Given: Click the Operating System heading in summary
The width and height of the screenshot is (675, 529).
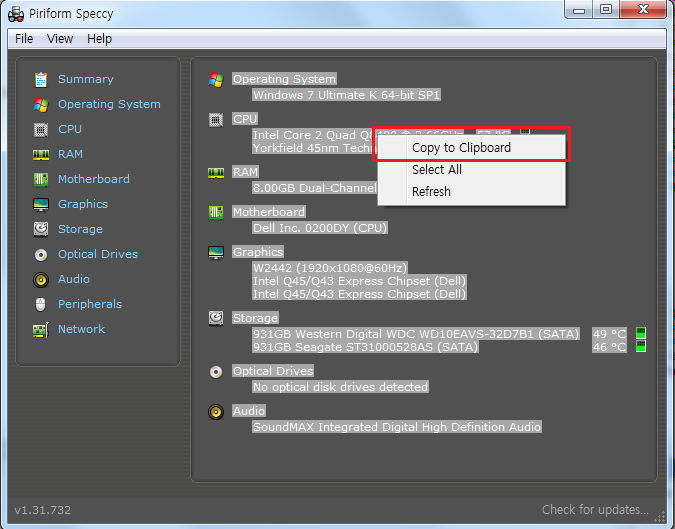Looking at the screenshot, I should [x=284, y=79].
